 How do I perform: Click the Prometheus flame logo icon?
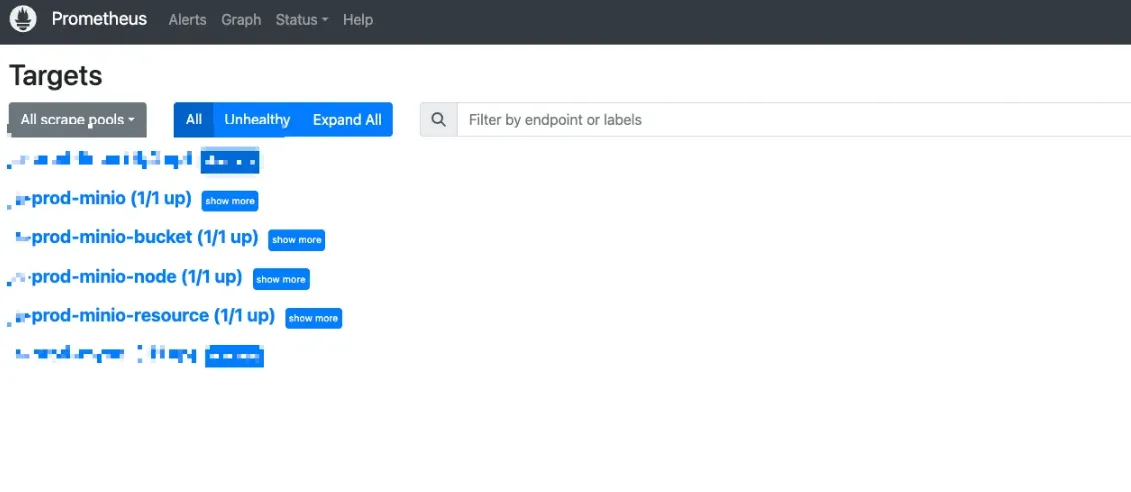click(x=23, y=19)
